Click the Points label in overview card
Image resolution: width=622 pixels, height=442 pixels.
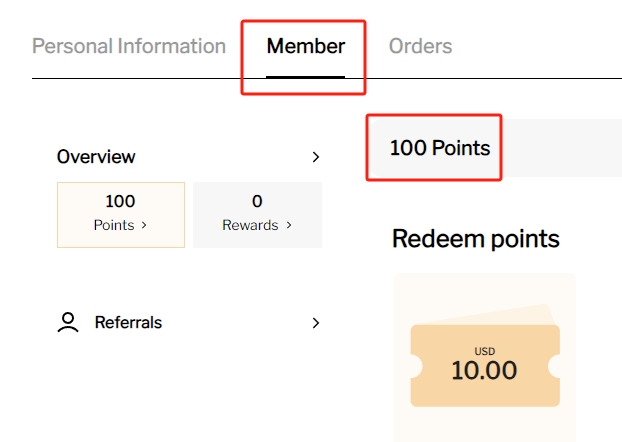[114, 226]
